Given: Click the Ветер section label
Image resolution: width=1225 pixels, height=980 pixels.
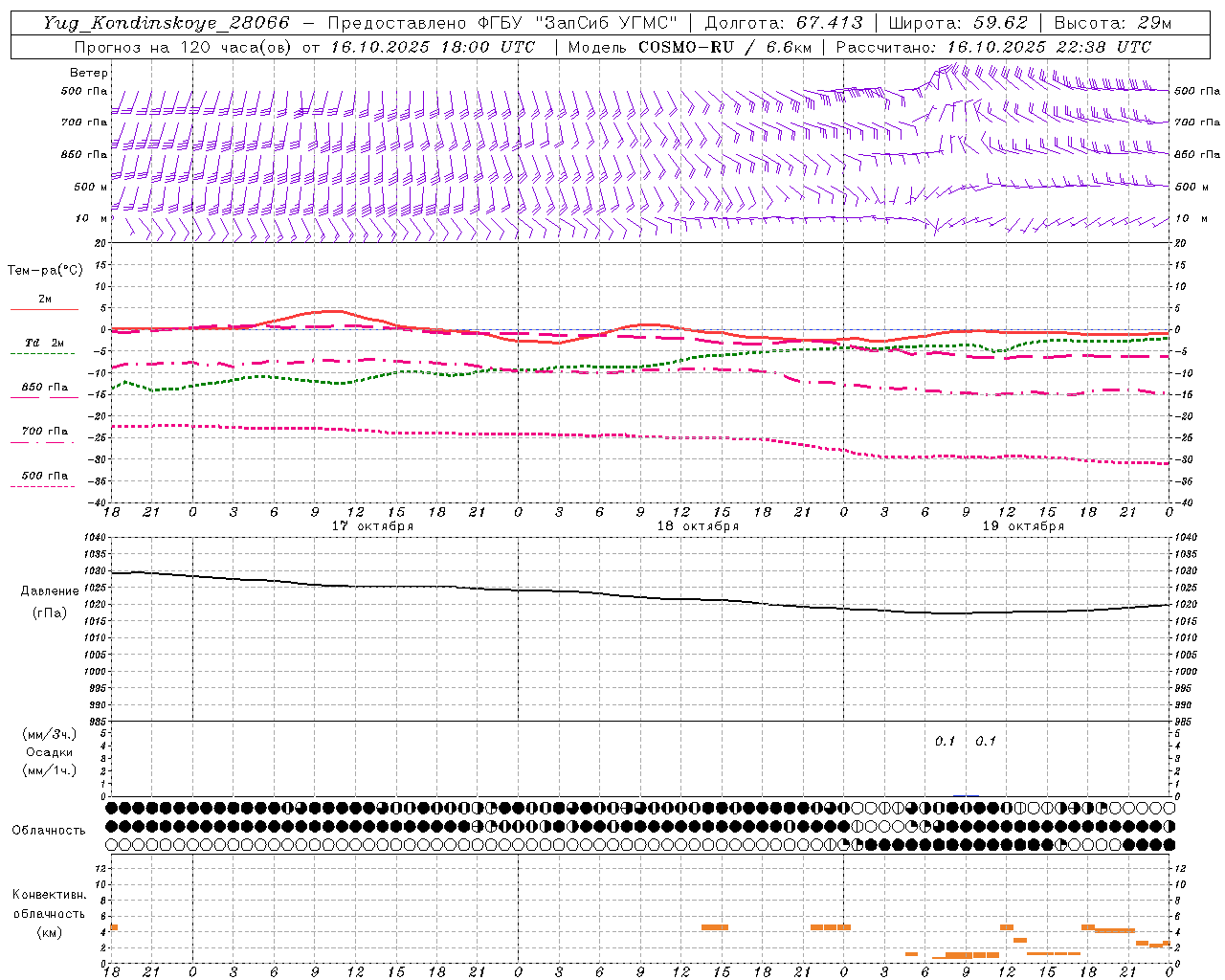Looking at the screenshot, I should (x=88, y=73).
